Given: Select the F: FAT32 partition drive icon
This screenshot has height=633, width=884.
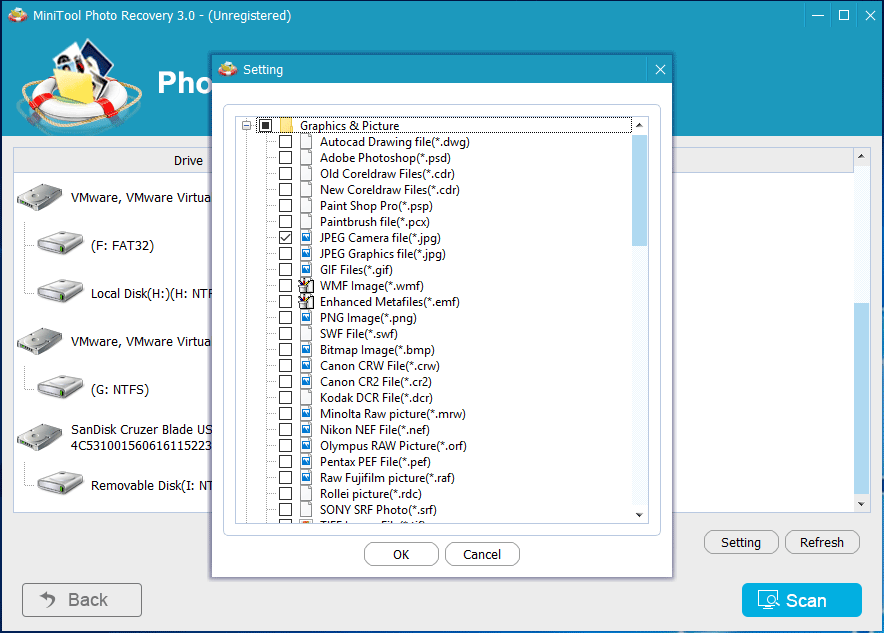Looking at the screenshot, I should 60,243.
